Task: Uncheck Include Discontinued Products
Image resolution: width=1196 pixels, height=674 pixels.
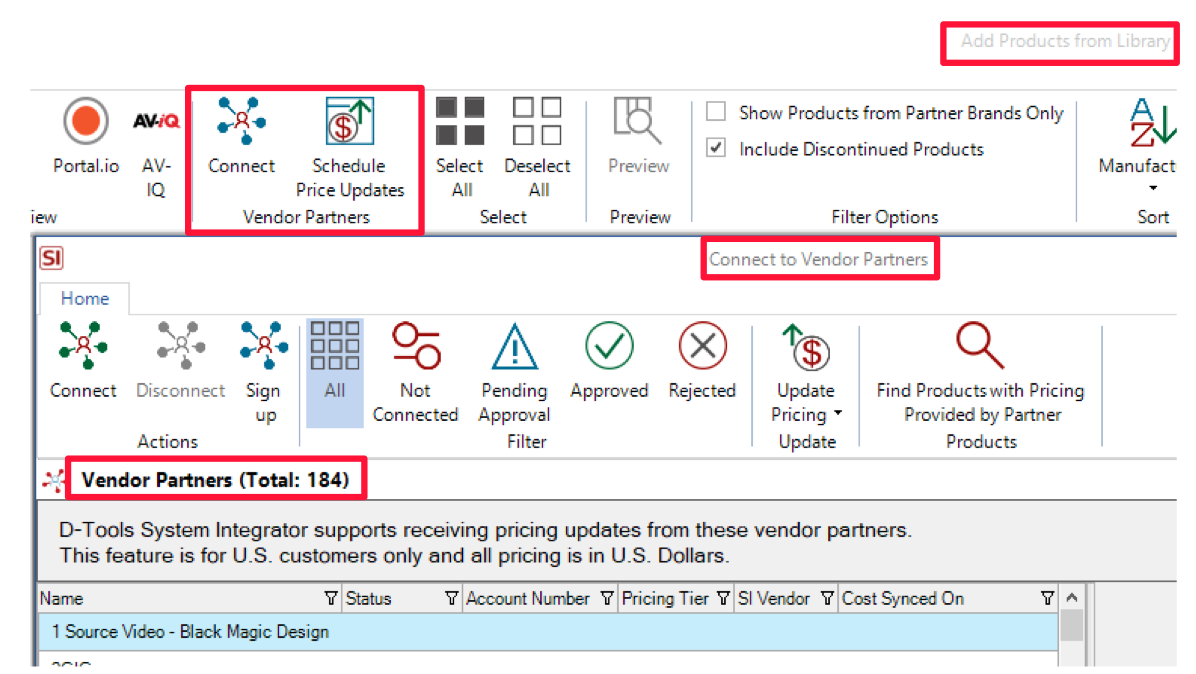Action: 715,147
